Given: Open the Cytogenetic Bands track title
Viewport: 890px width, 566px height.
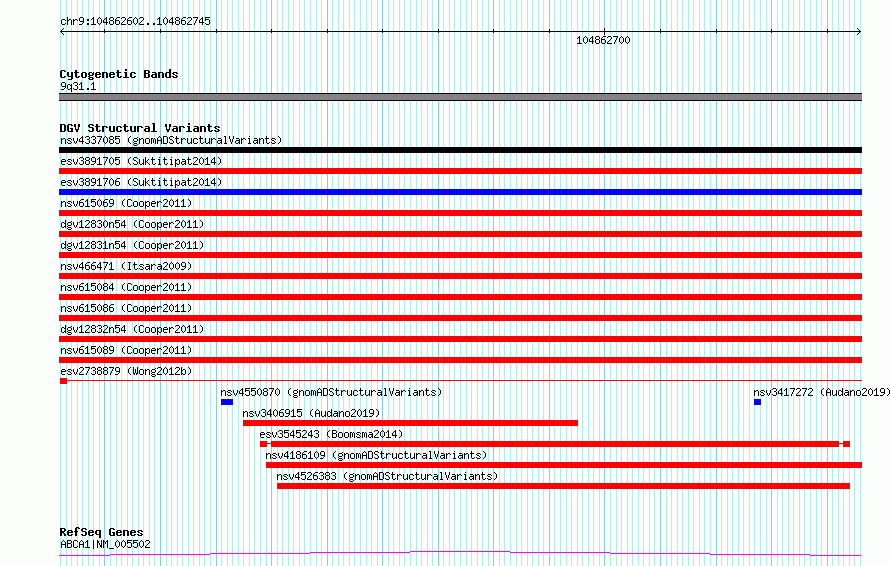Looking at the screenshot, I should click(x=119, y=74).
